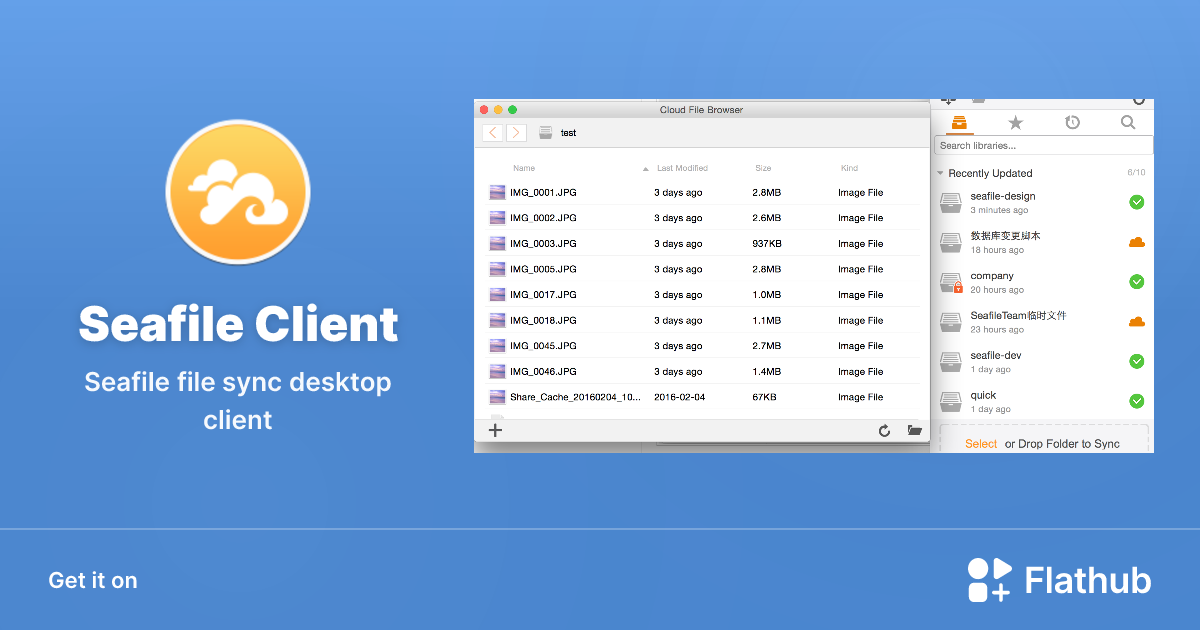The width and height of the screenshot is (1200, 630).
Task: Click the plus button to add a file
Action: [x=495, y=430]
